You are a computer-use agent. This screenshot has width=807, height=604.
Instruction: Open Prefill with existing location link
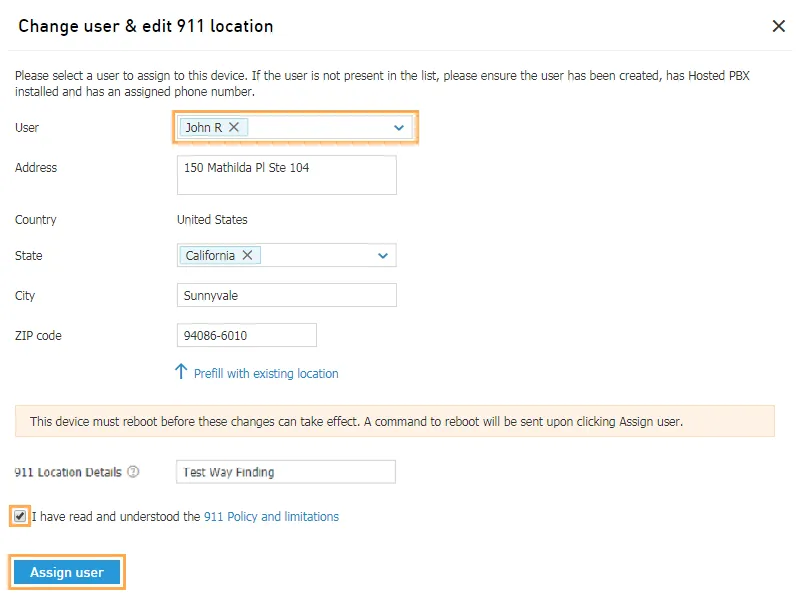point(266,374)
